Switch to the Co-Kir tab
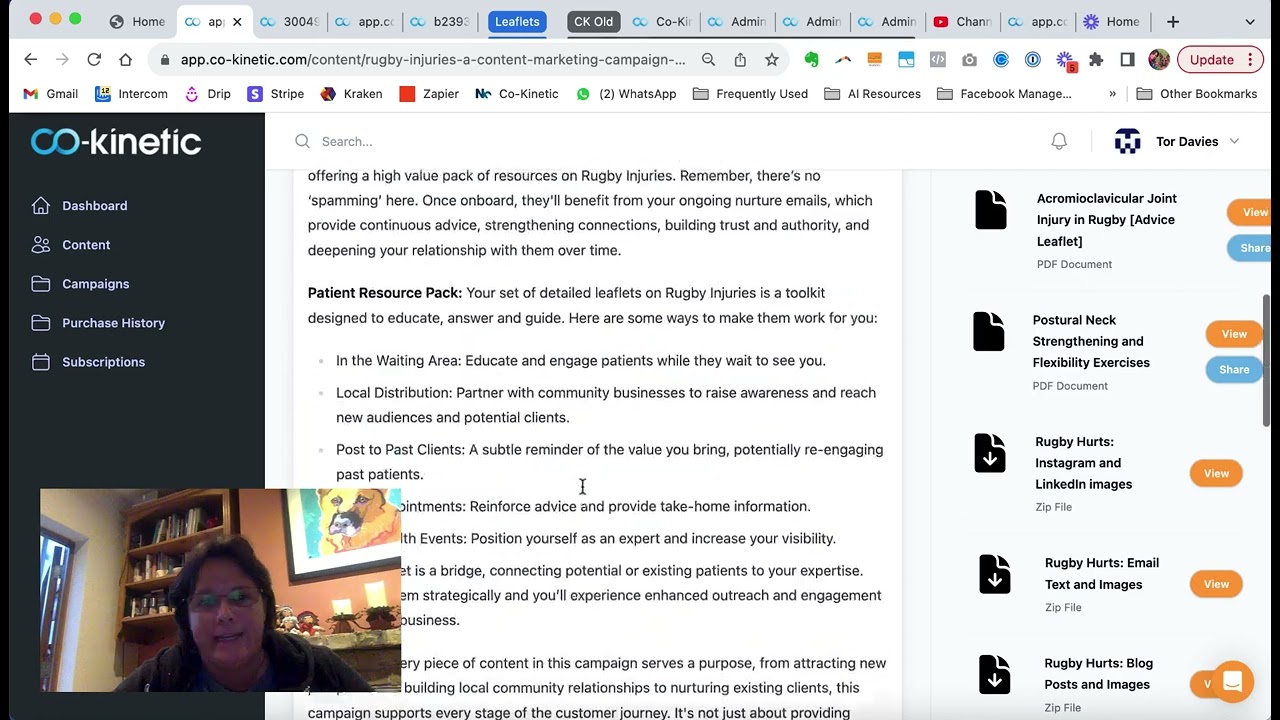 pyautogui.click(x=661, y=21)
